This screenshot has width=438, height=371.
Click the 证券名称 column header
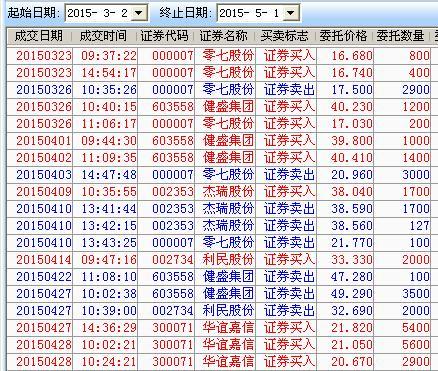pos(224,36)
